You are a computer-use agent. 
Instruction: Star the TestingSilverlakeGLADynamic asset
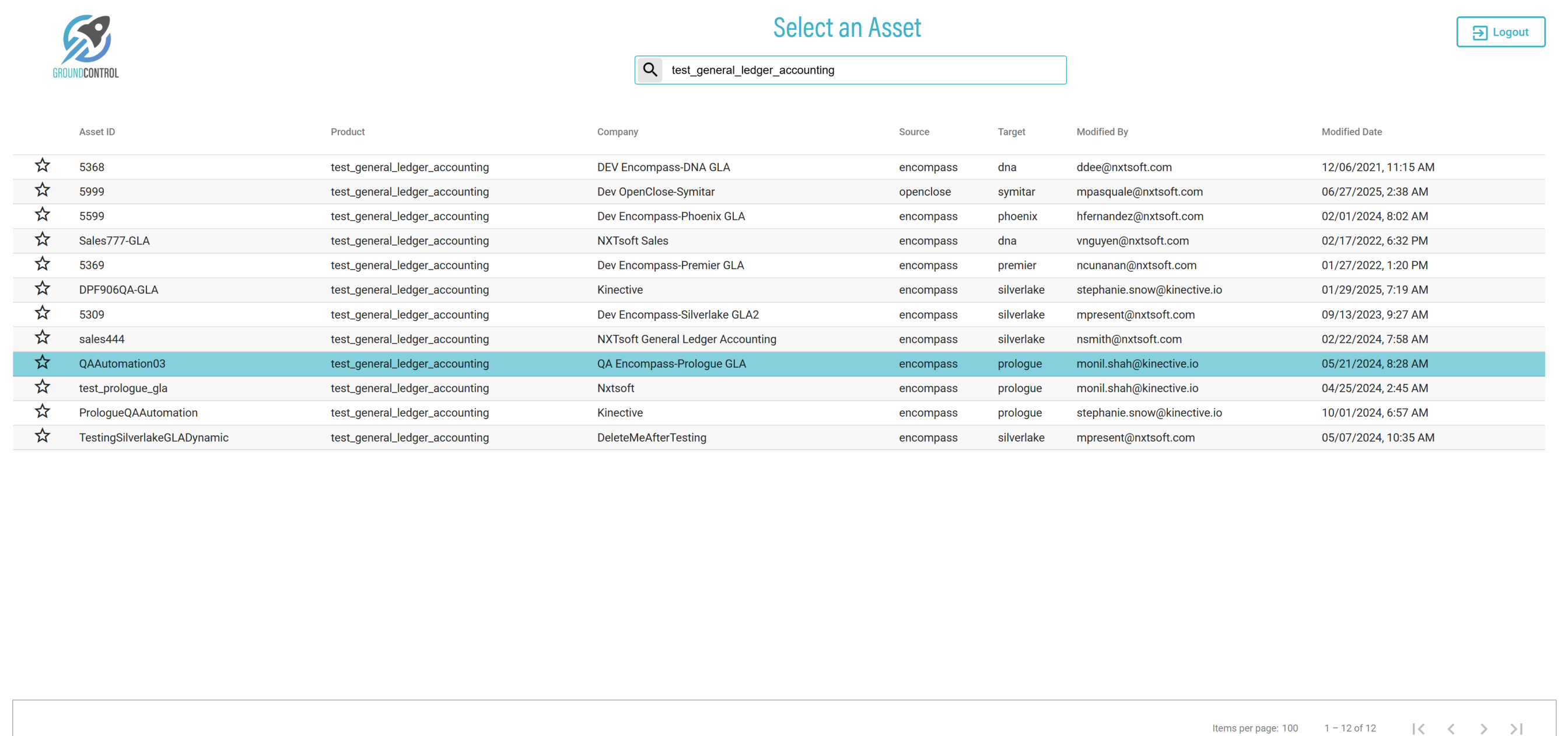42,436
